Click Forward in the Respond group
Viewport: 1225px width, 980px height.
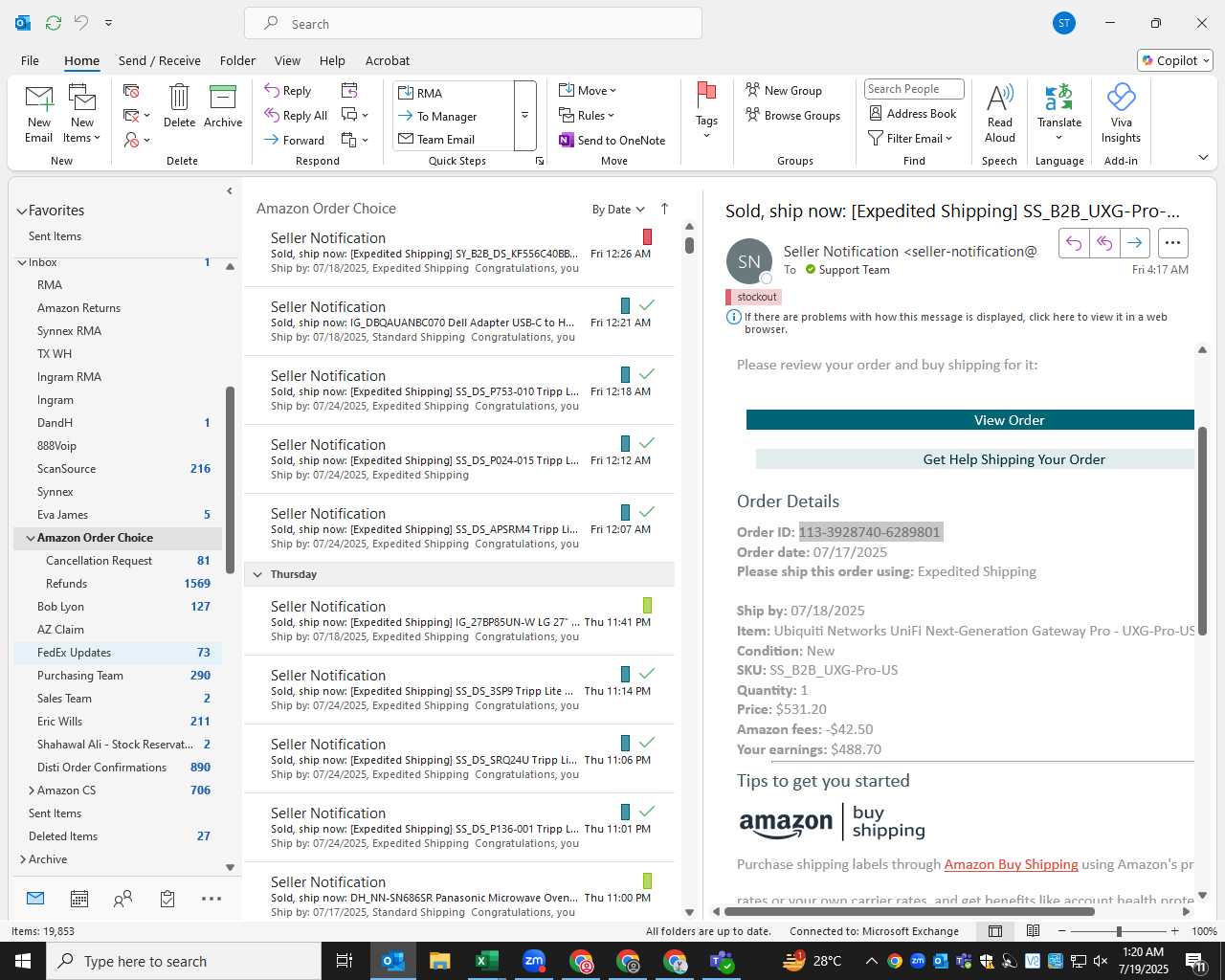(x=295, y=140)
